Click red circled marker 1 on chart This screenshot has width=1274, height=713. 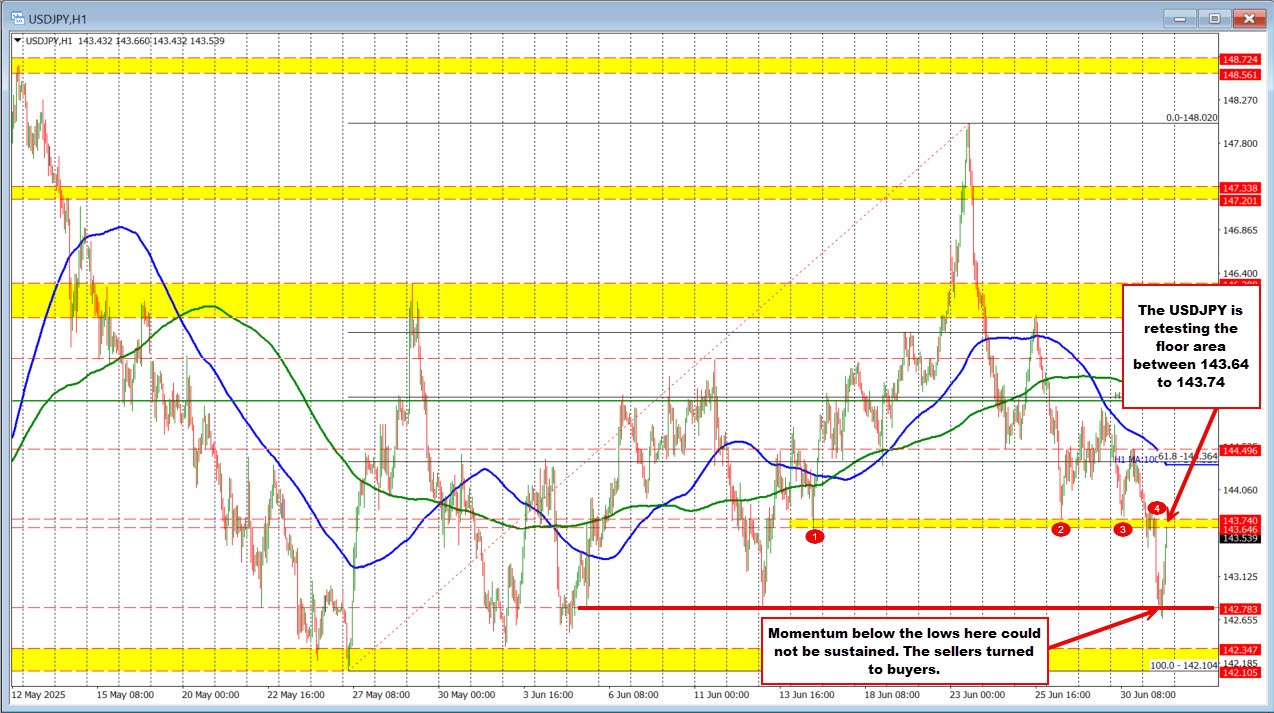pos(814,536)
